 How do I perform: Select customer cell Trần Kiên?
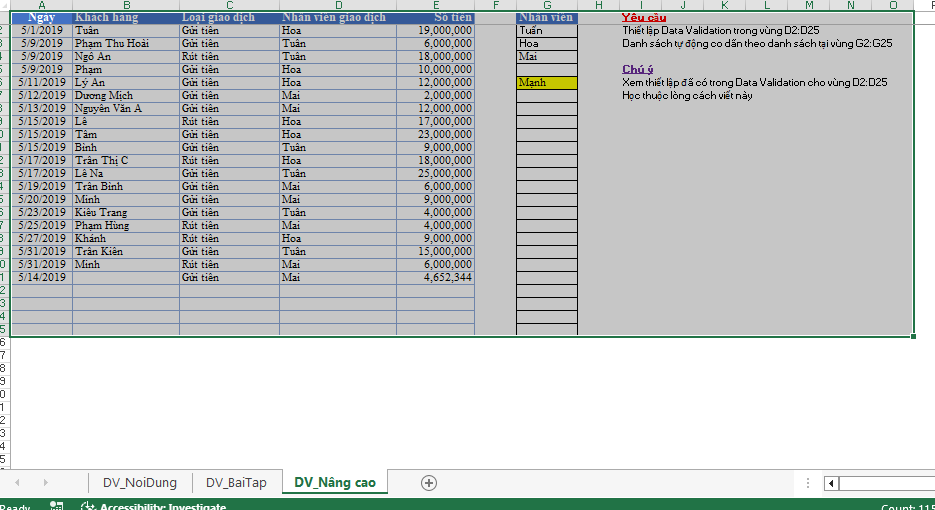pos(126,252)
